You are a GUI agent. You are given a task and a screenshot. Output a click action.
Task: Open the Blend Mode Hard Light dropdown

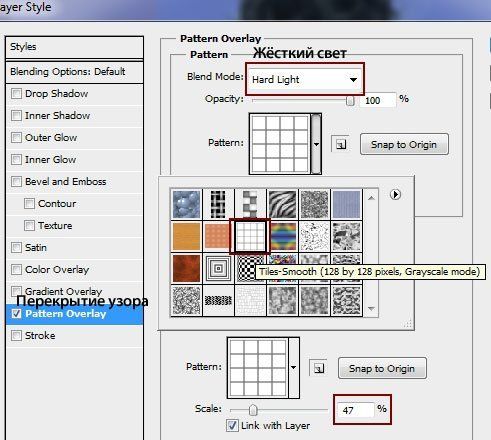tap(305, 79)
